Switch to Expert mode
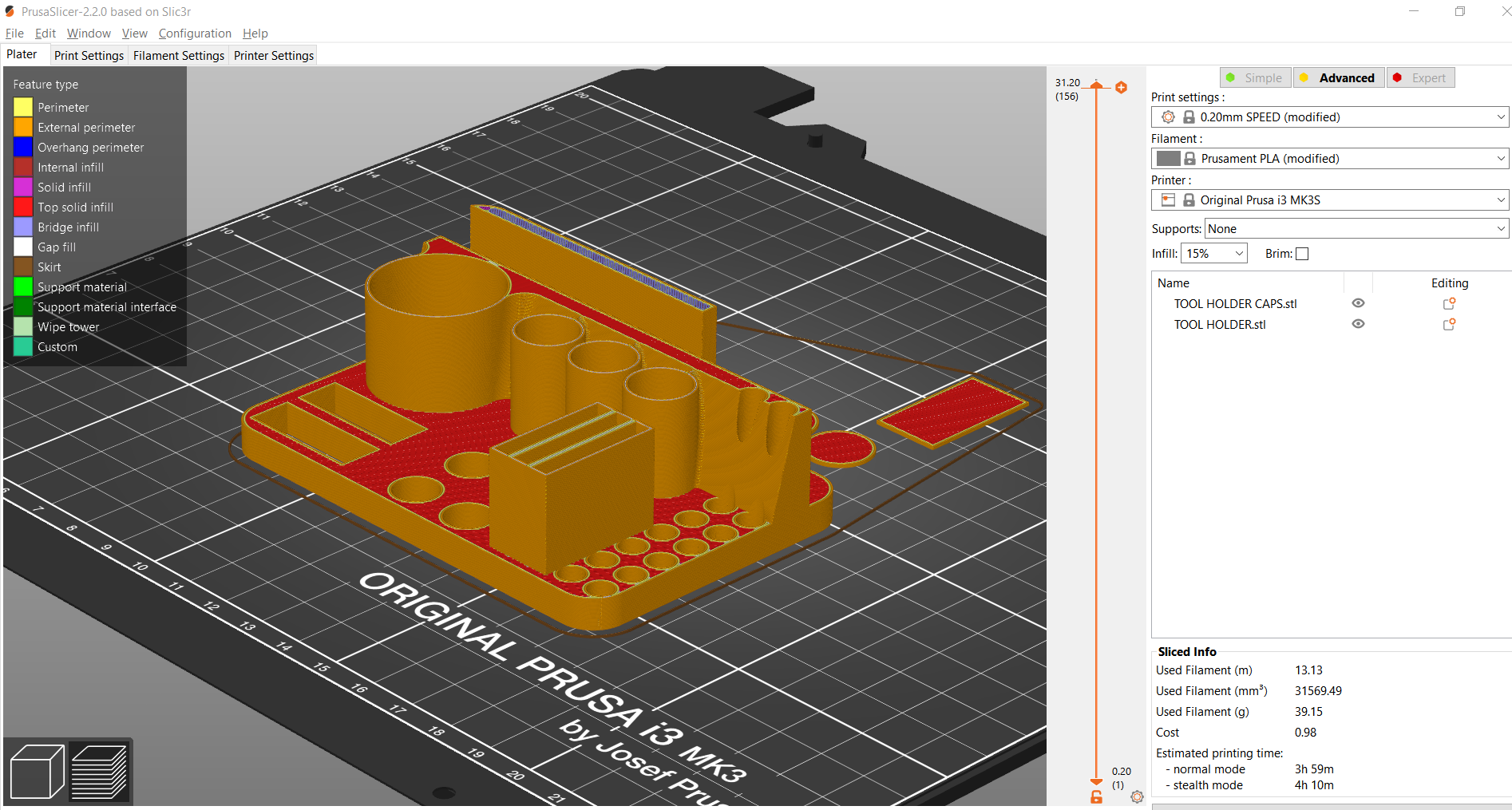Viewport: 1512px width, 810px height. click(1421, 77)
